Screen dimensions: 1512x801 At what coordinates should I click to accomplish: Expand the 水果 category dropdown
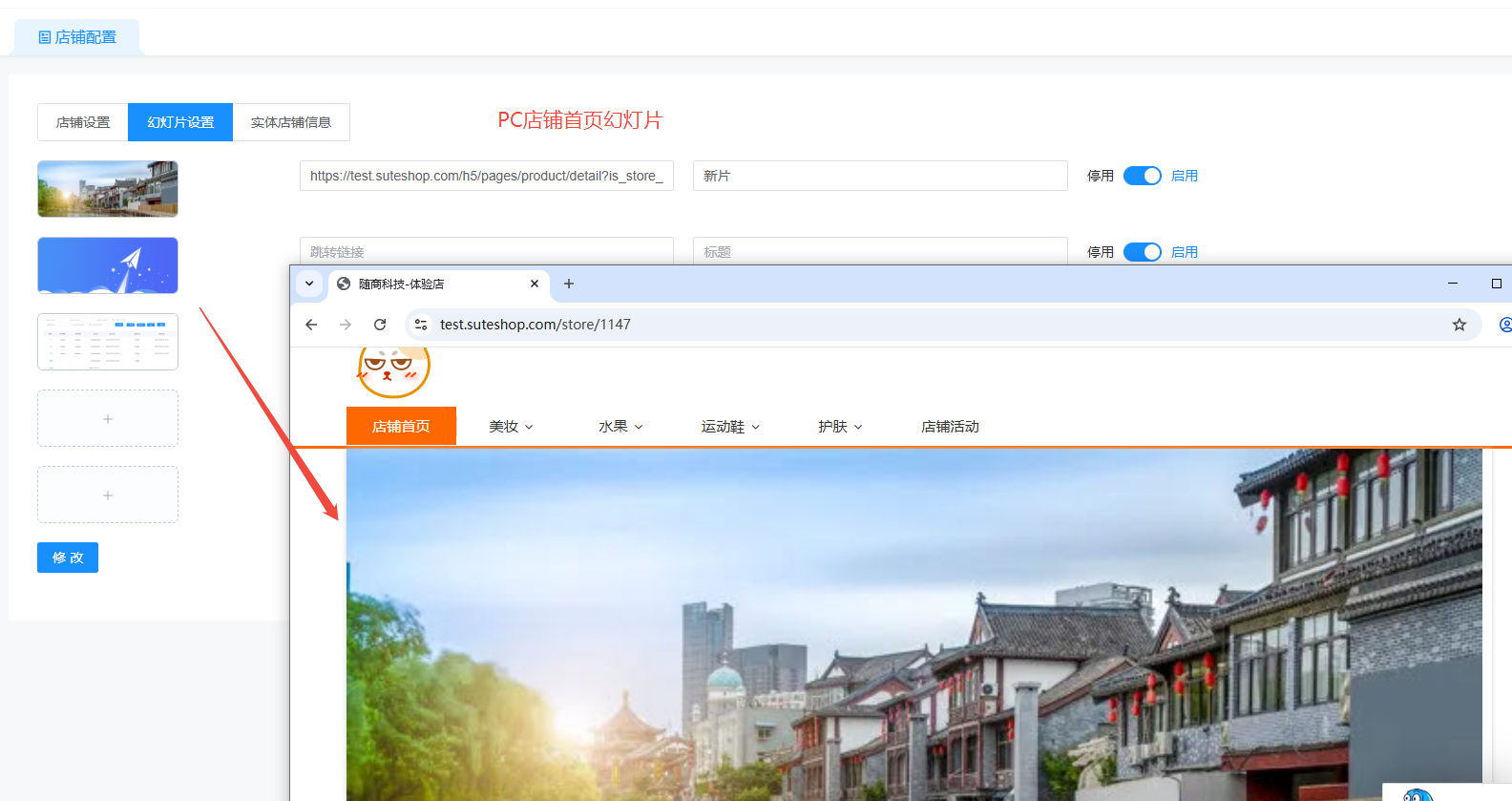[620, 427]
